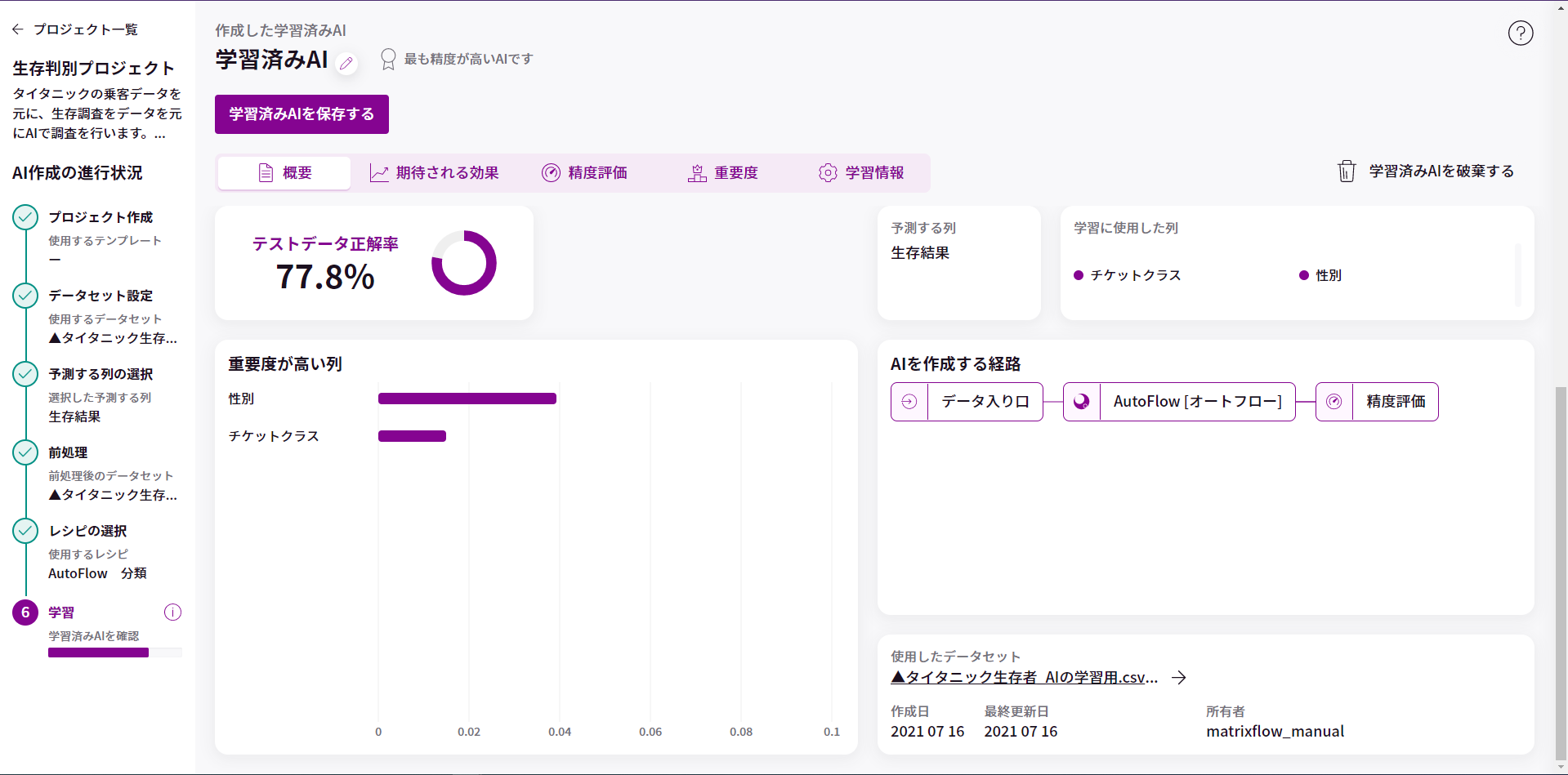Click the 生存結果 predicted column value
Screen dimensions: 1568x775
point(920,253)
